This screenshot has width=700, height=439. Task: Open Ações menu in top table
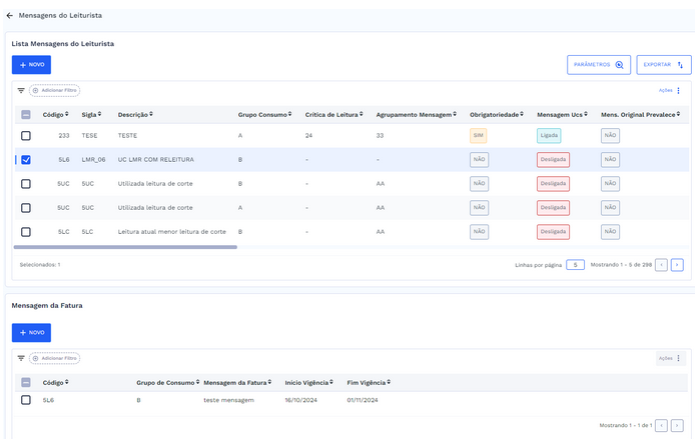pos(670,91)
